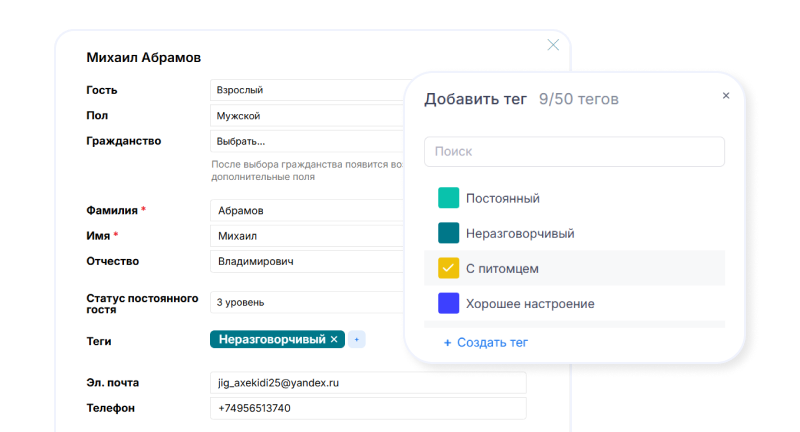Screen dimensions: 800x432
Task: Select the Постоянный tag swatch
Action: 448,198
